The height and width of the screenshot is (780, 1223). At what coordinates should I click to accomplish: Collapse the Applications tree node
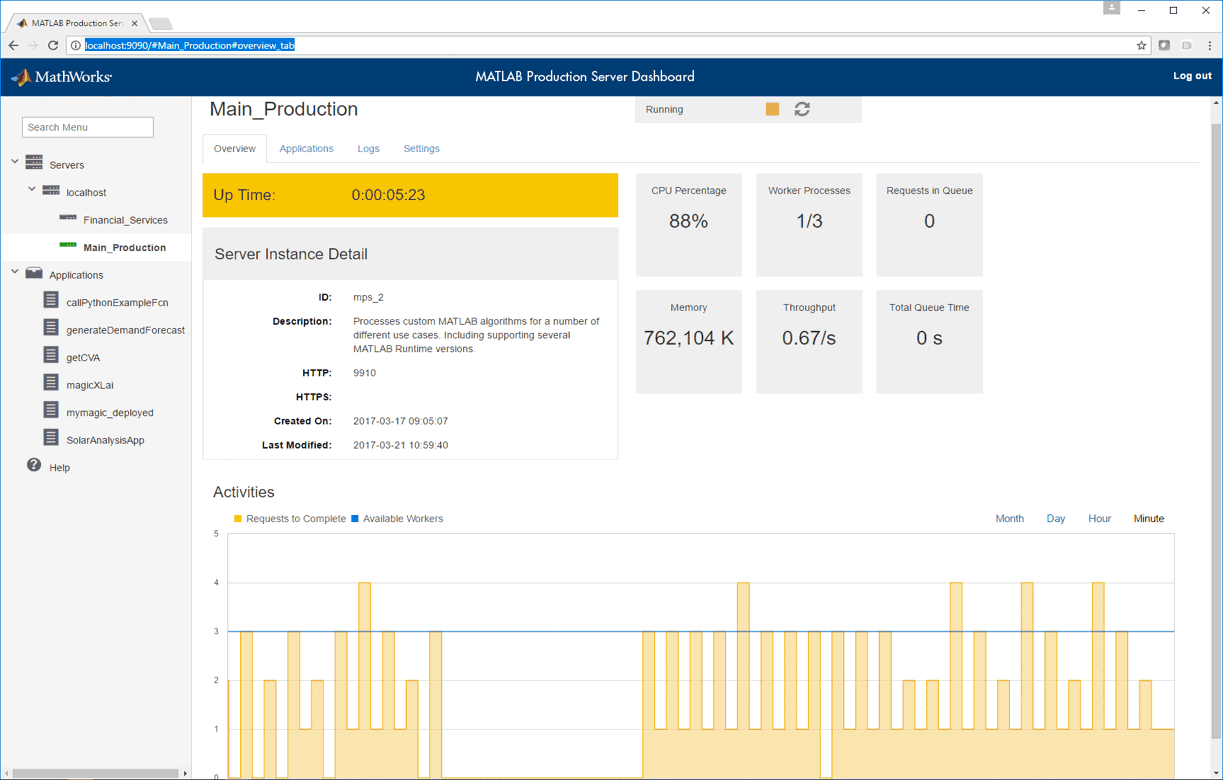click(15, 272)
